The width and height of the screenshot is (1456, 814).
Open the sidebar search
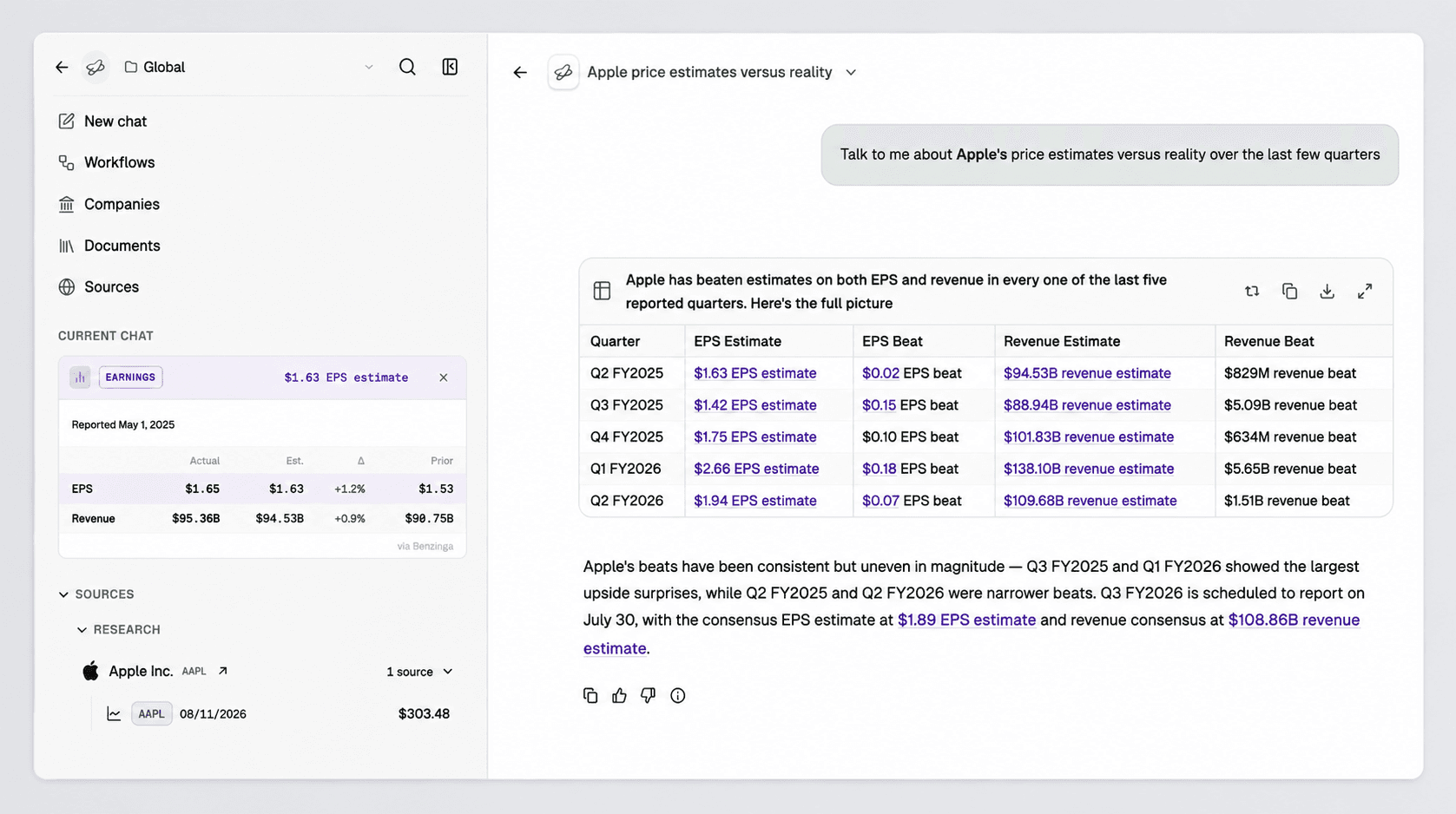pyautogui.click(x=407, y=67)
